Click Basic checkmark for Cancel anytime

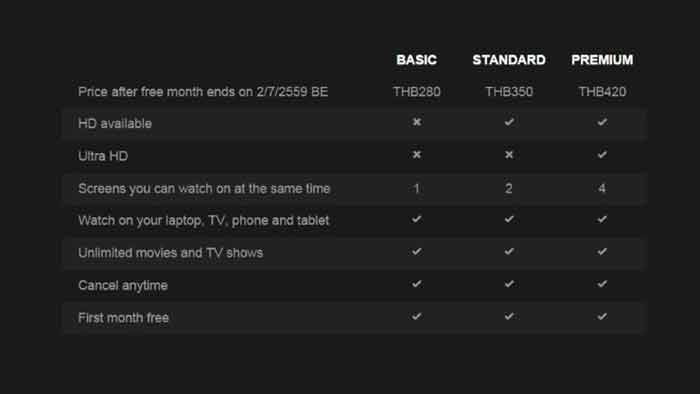[x=417, y=284]
